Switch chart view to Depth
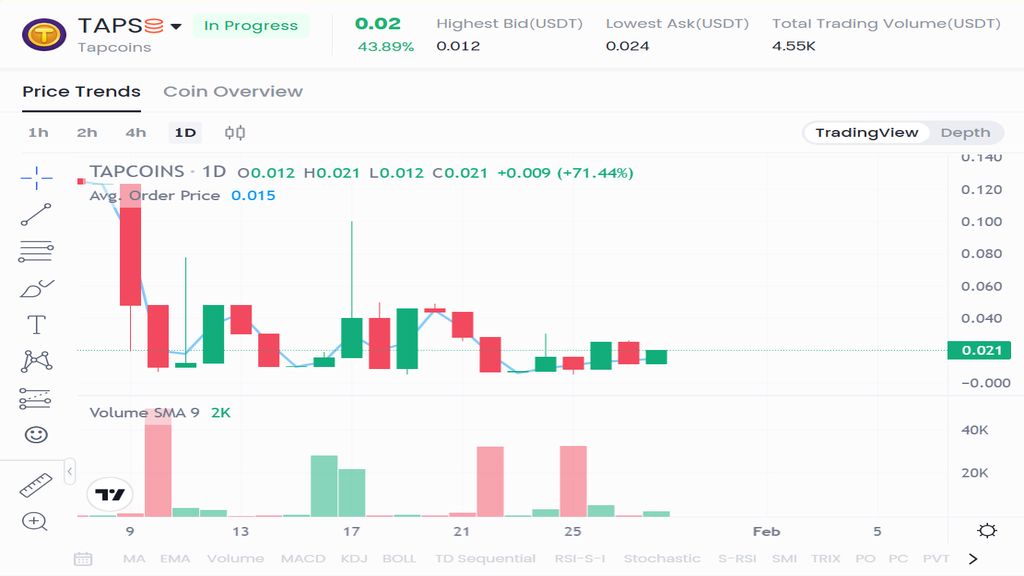The width and height of the screenshot is (1024, 576). [x=965, y=133]
